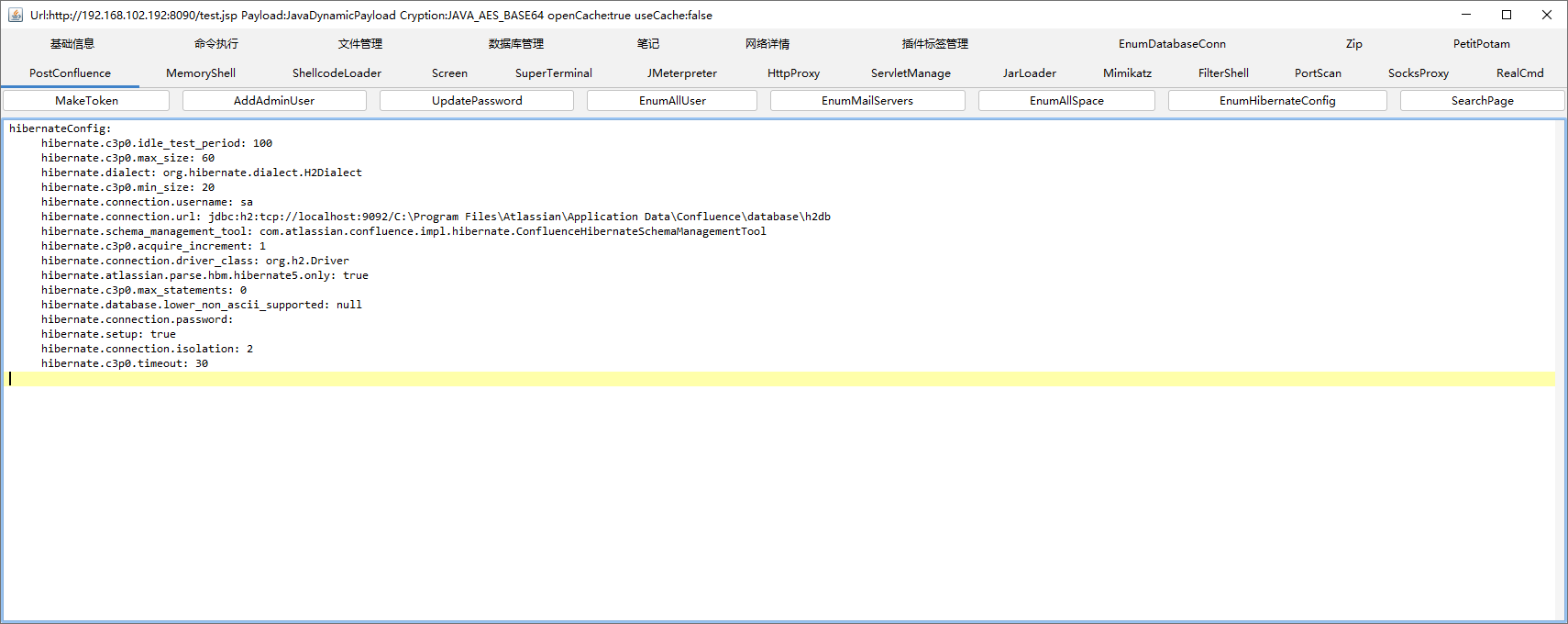
Task: Open the 基础信息 tab
Action: [x=72, y=44]
